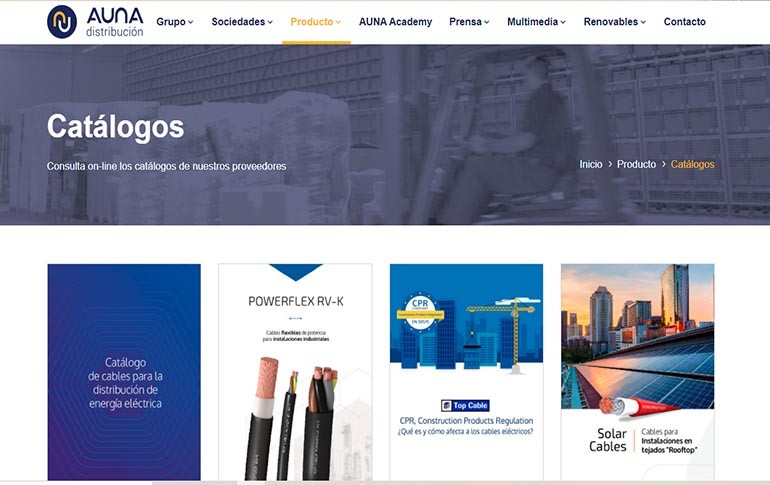The height and width of the screenshot is (485, 770).
Task: Open the CPR Construction Products Regulation catalog
Action: tap(467, 372)
